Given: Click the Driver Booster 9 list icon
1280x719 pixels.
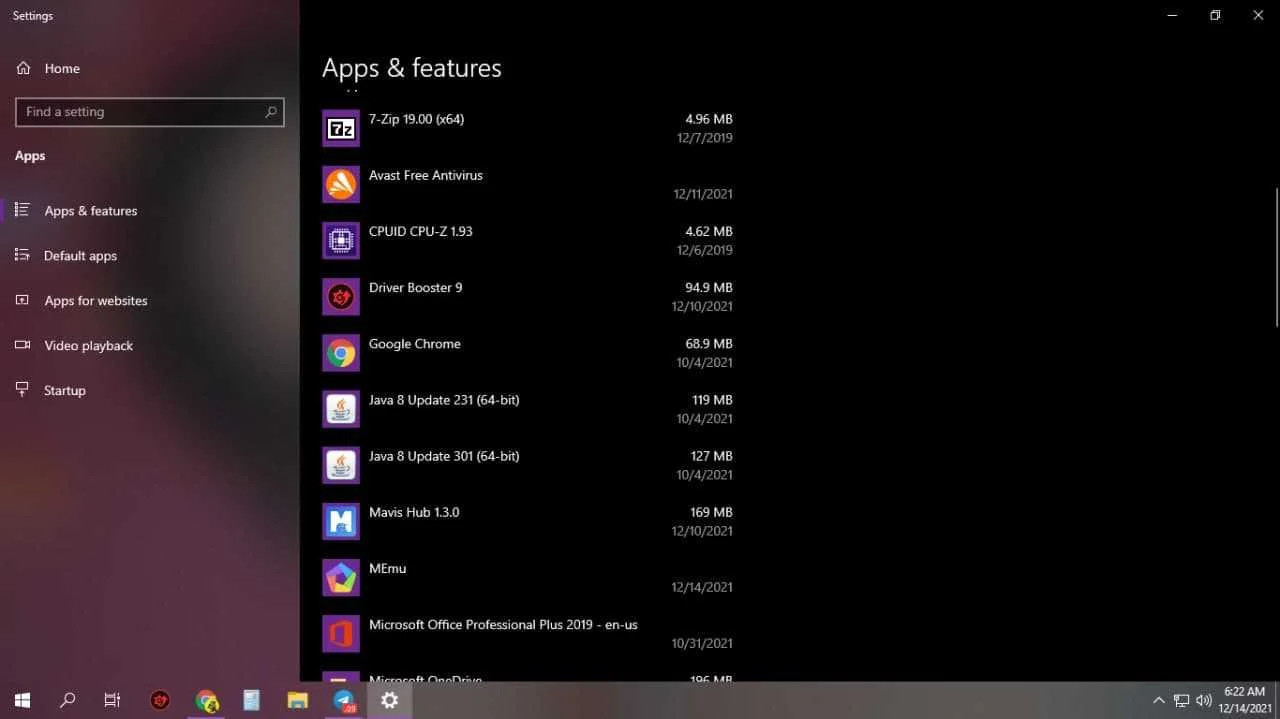Looking at the screenshot, I should tap(341, 296).
